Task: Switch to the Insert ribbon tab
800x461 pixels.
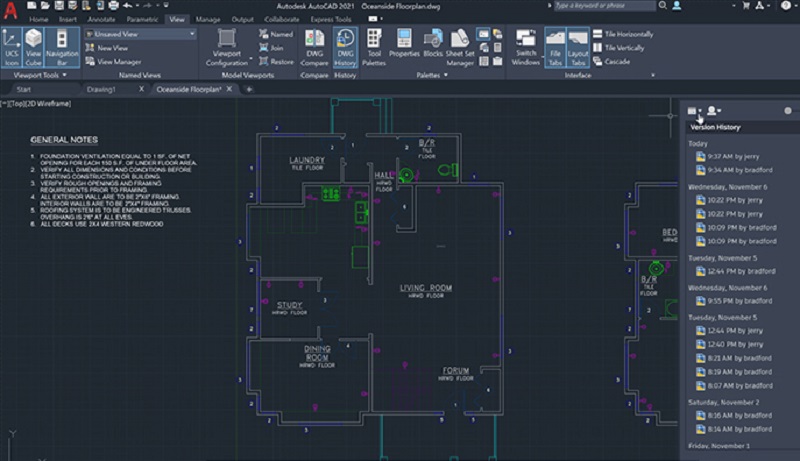Action: coord(67,19)
